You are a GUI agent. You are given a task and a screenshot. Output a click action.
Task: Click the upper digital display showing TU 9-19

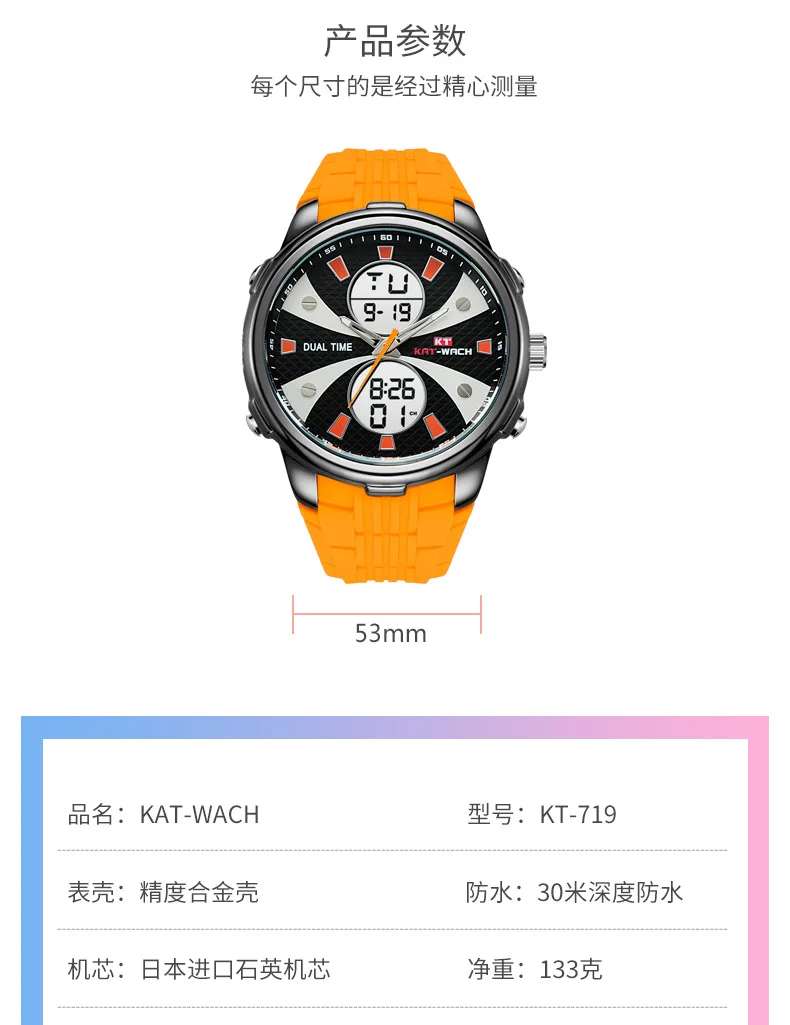coord(387,296)
